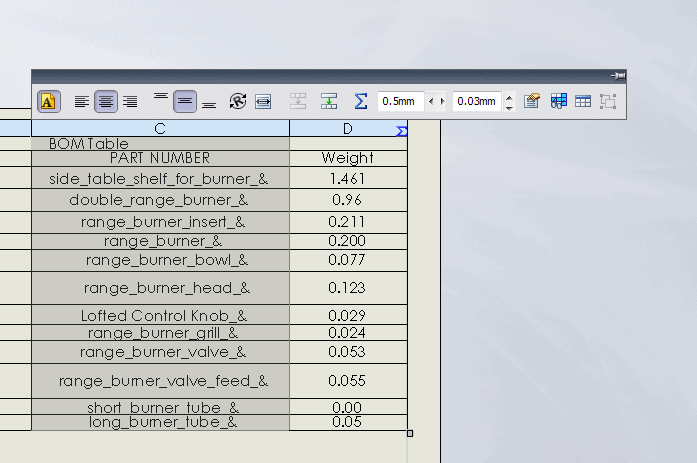Click the 0.5mm cell padding field
This screenshot has height=463, width=697.
tap(399, 101)
